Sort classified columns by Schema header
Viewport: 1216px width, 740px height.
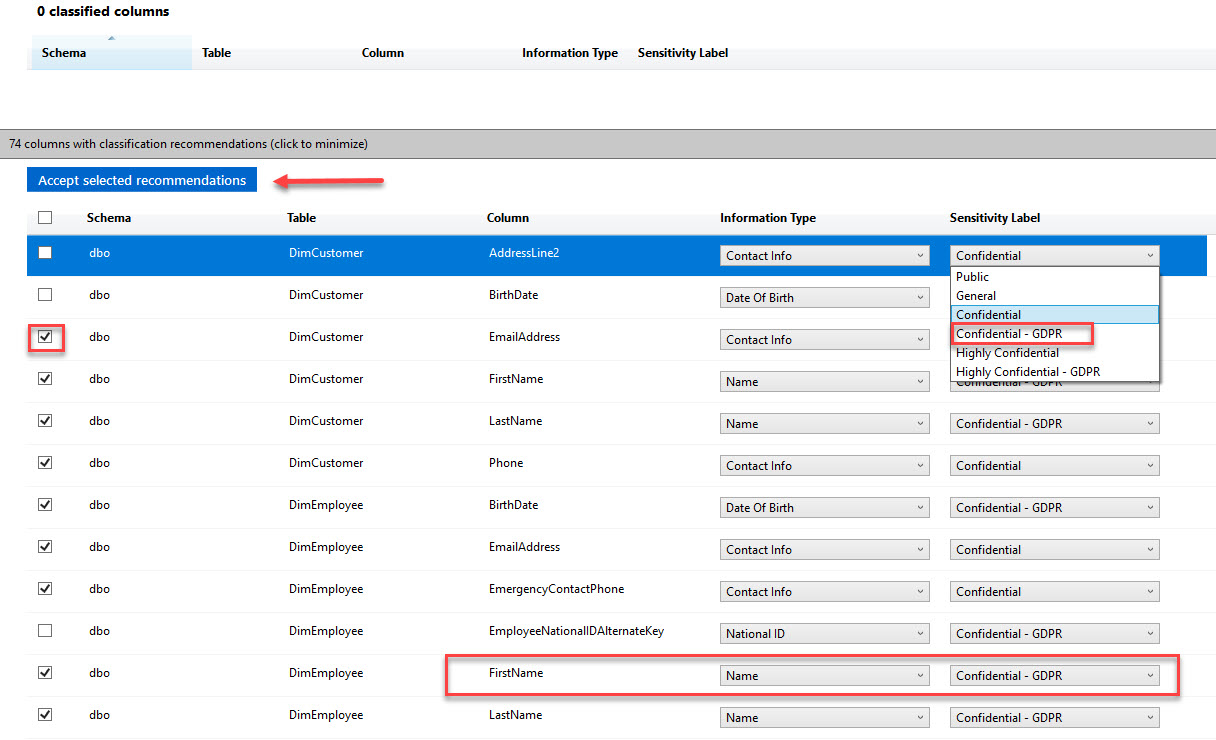click(x=64, y=53)
